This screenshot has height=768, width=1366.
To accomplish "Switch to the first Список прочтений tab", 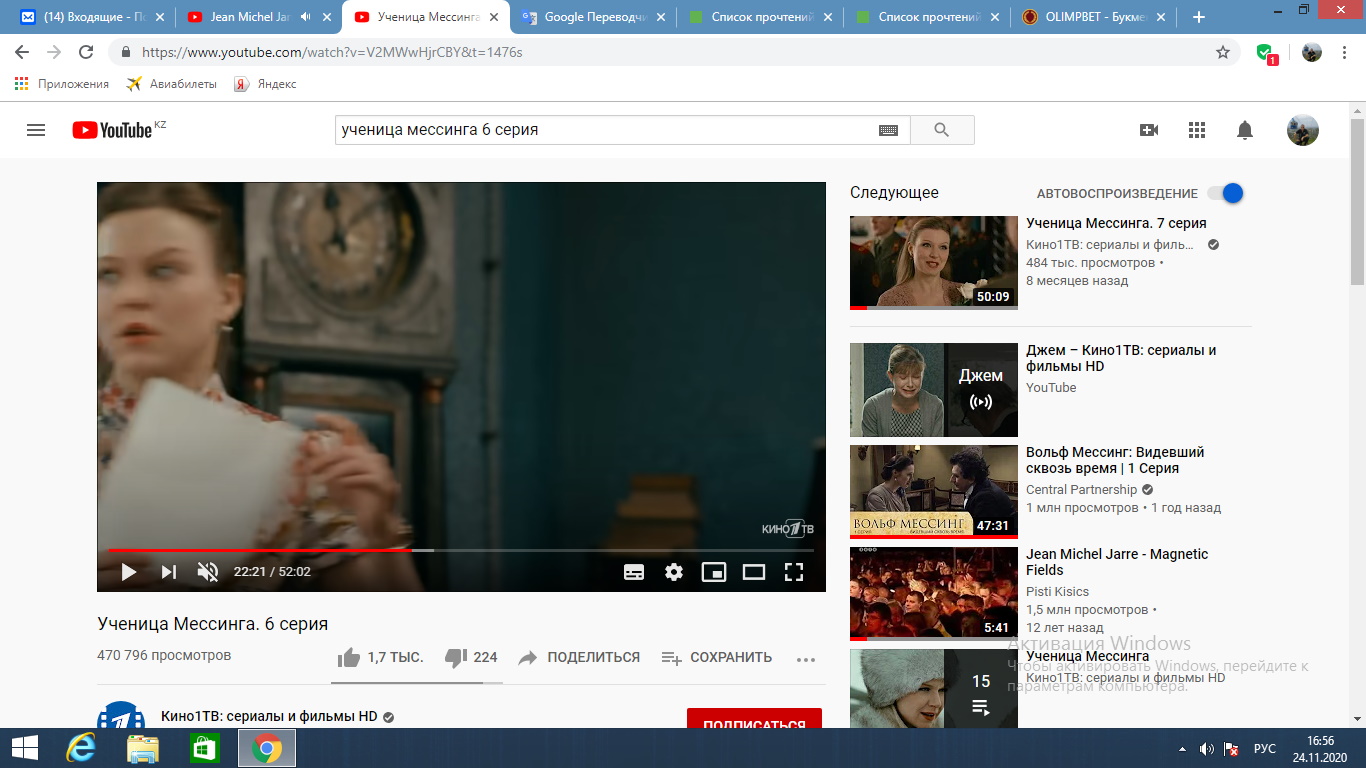I will coord(759,17).
